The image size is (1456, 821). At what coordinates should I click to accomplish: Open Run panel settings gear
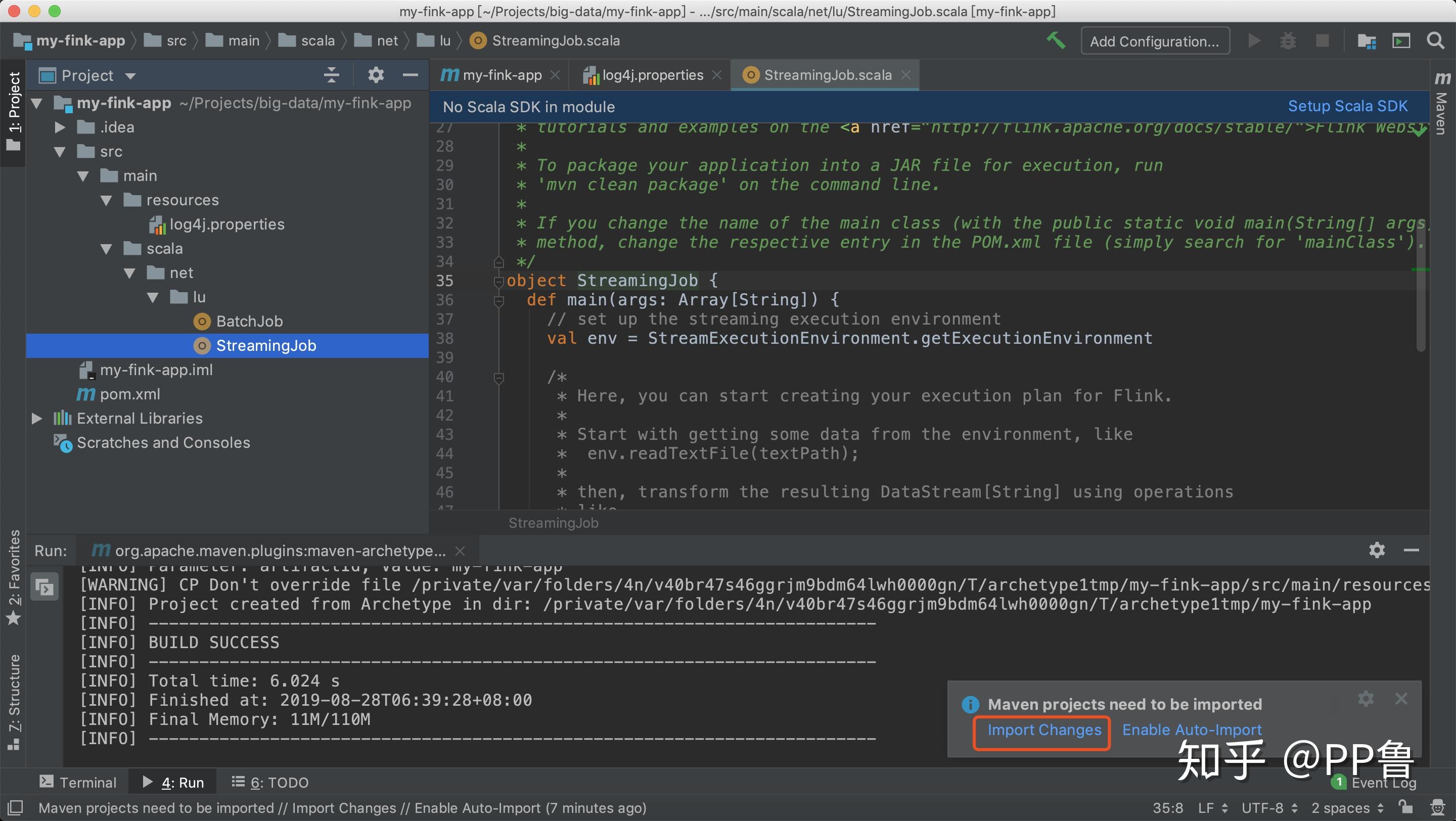[x=1377, y=550]
